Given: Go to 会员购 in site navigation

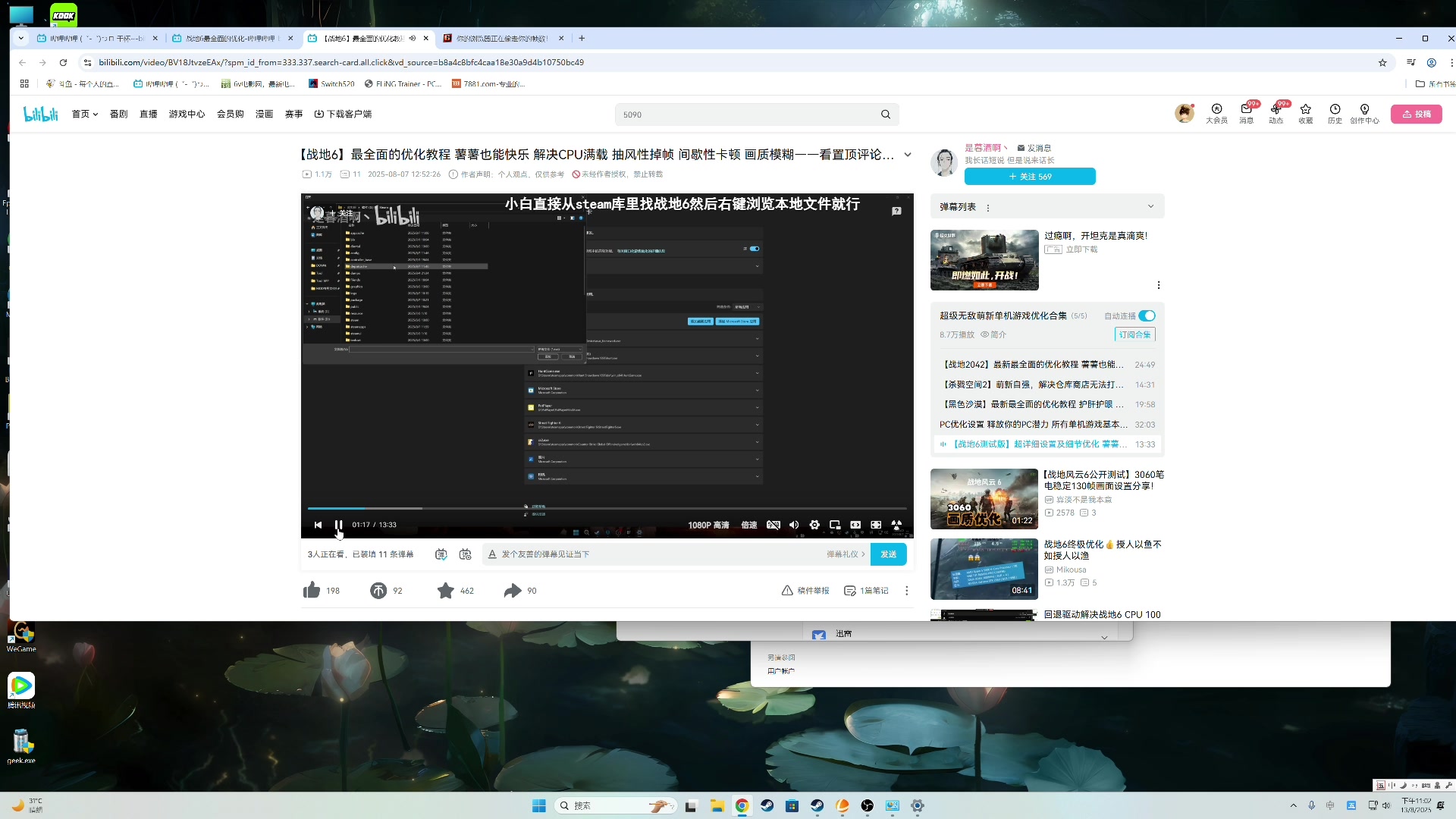Looking at the screenshot, I should (230, 115).
